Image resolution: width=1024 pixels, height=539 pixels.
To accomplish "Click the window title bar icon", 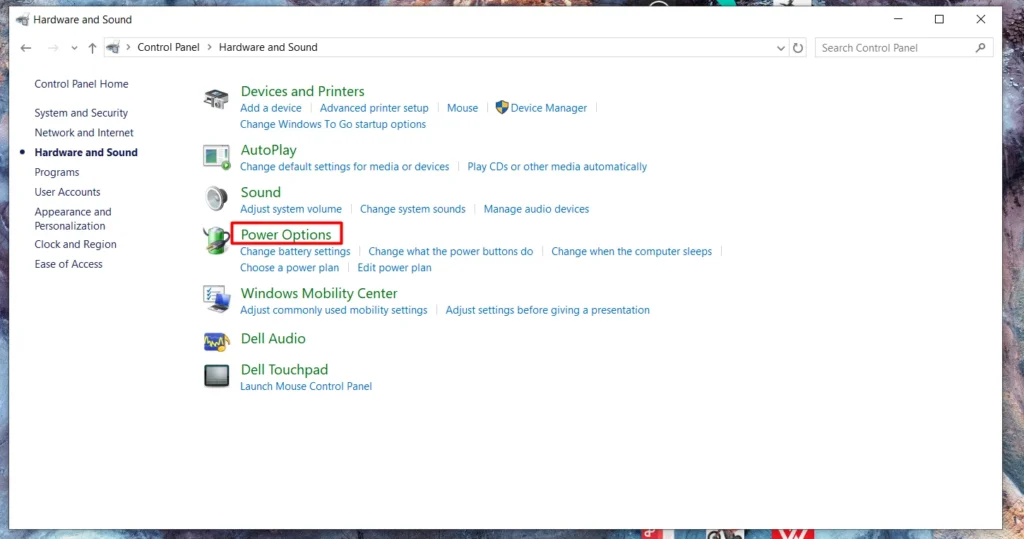I will coord(22,20).
